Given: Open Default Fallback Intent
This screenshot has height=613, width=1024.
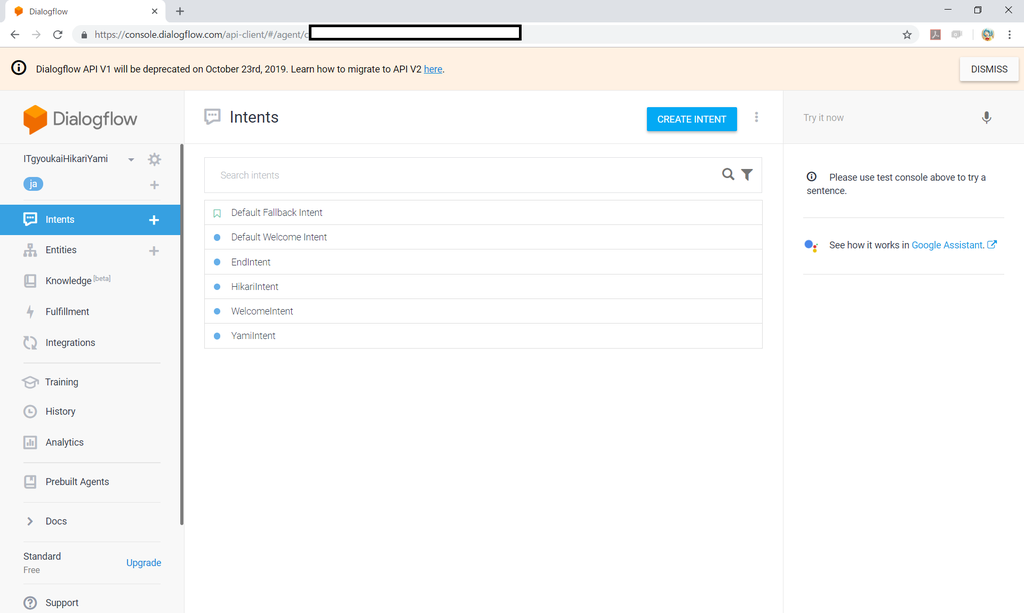Looking at the screenshot, I should (x=483, y=213).
